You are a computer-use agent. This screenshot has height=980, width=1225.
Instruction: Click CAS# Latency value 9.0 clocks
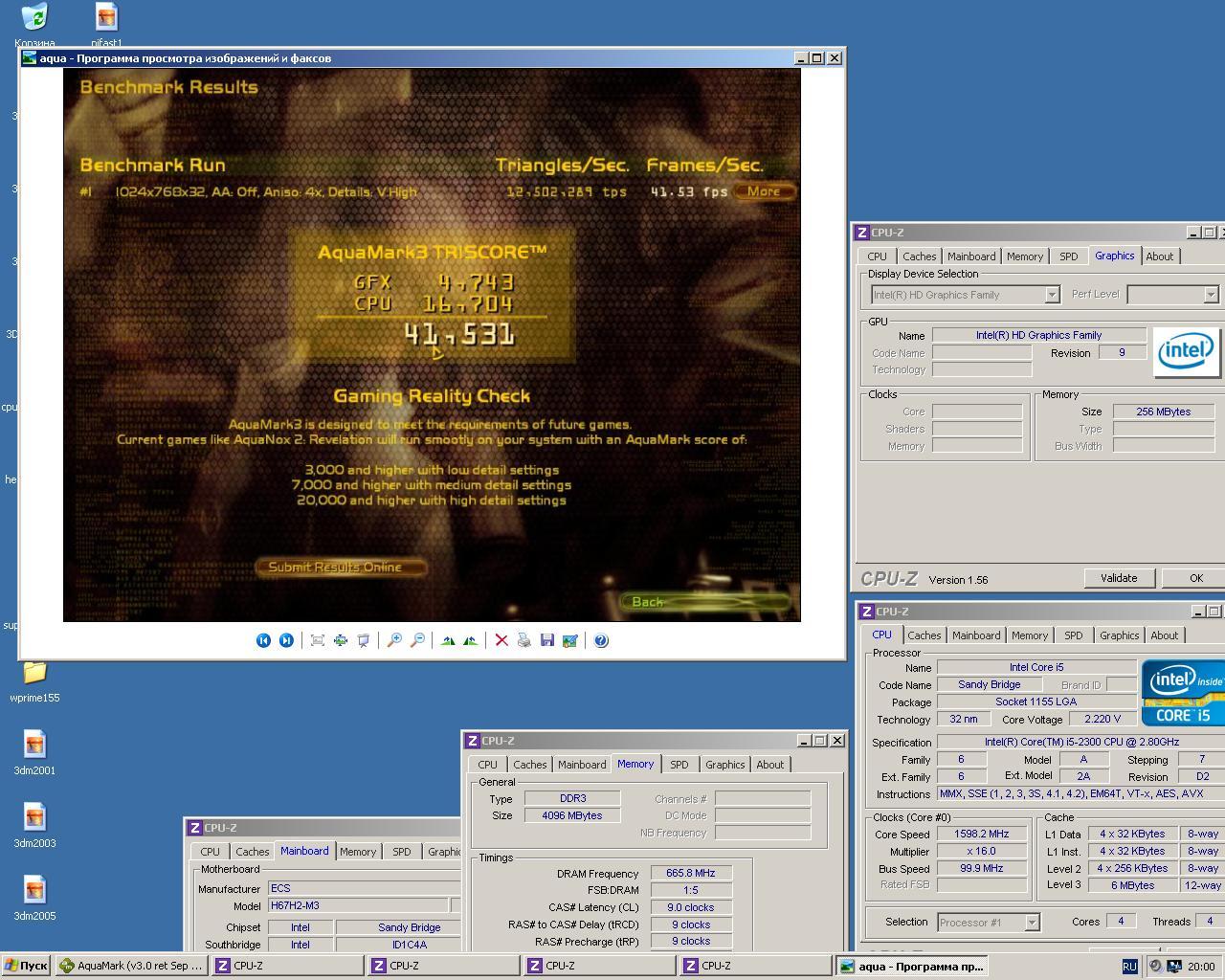[x=691, y=907]
